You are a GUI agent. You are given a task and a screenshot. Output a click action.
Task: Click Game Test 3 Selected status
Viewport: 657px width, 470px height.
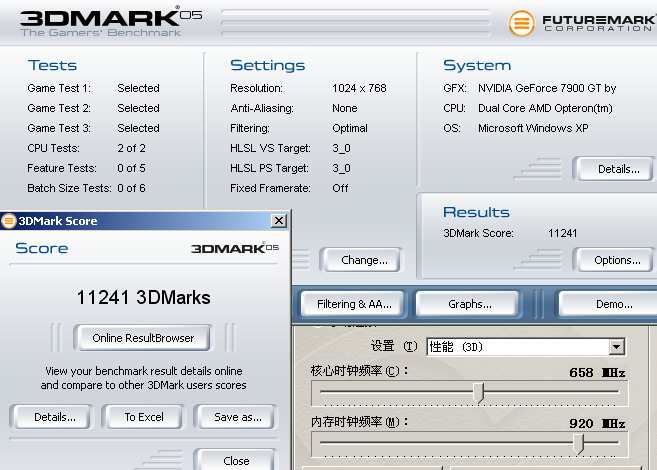138,128
